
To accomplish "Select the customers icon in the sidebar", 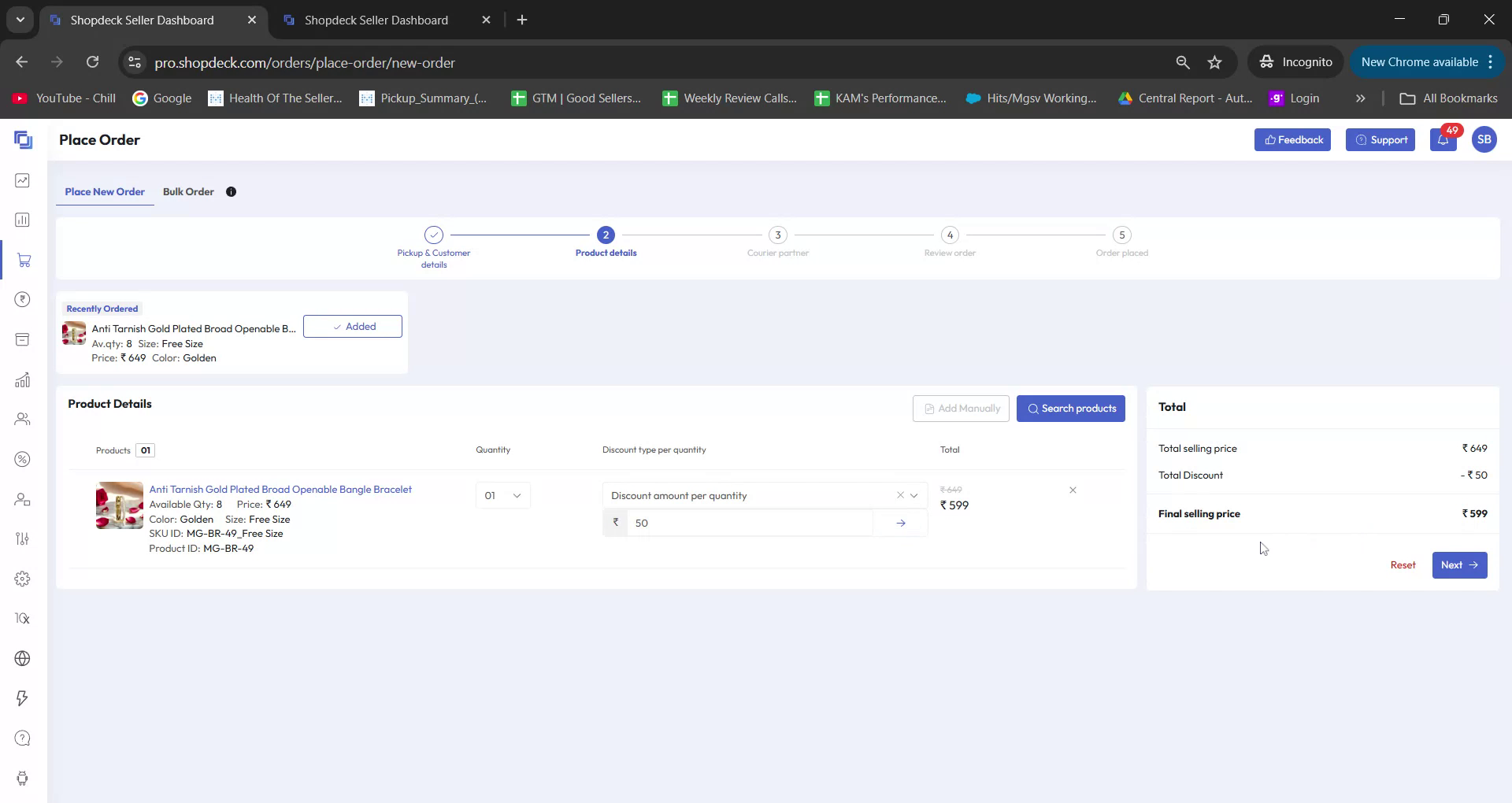I will tap(23, 419).
